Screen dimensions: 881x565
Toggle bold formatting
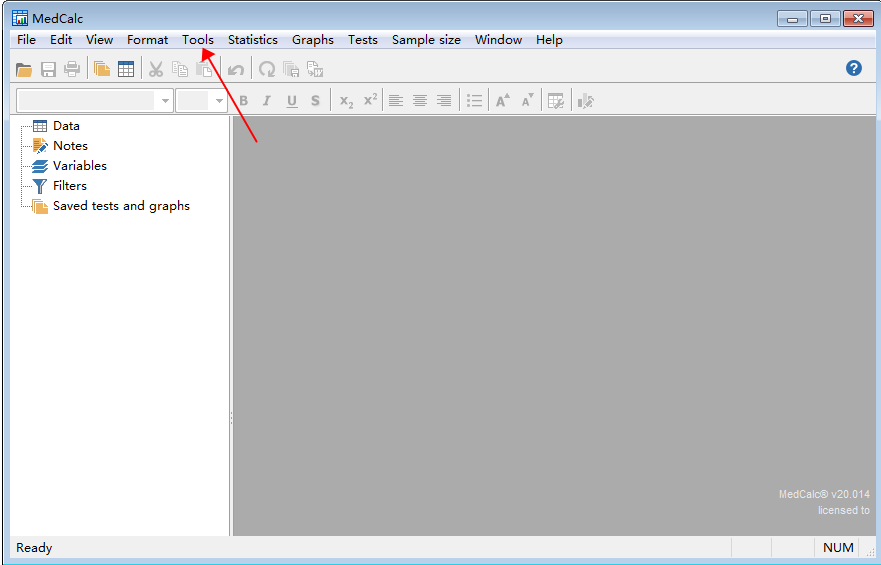243,101
